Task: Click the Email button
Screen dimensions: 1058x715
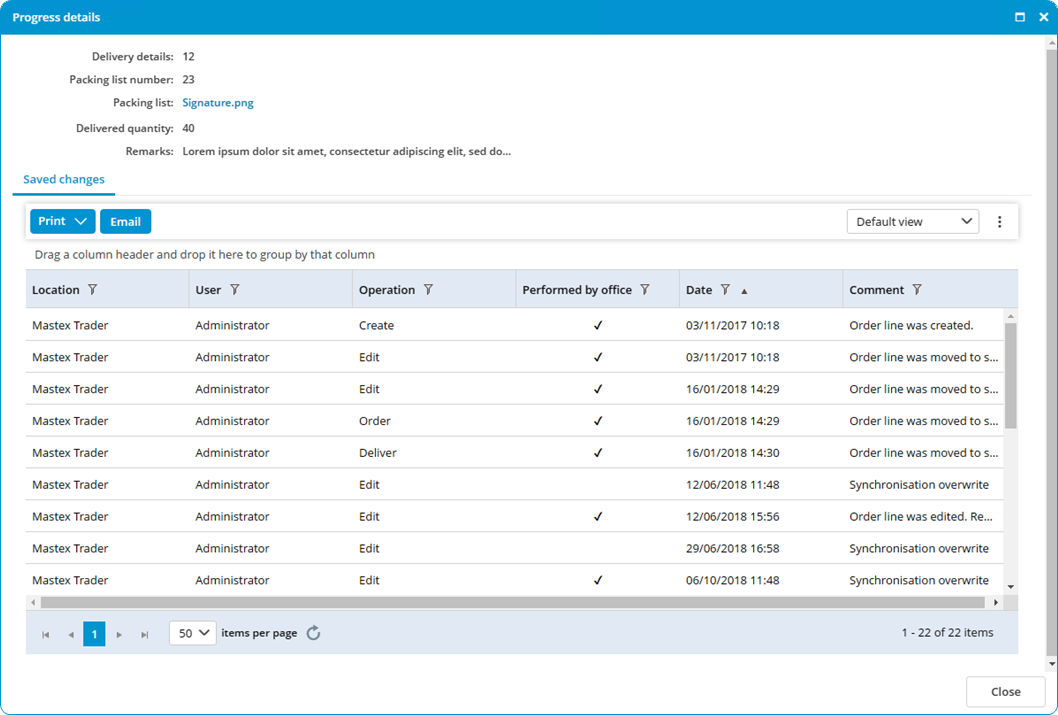Action: 126,221
